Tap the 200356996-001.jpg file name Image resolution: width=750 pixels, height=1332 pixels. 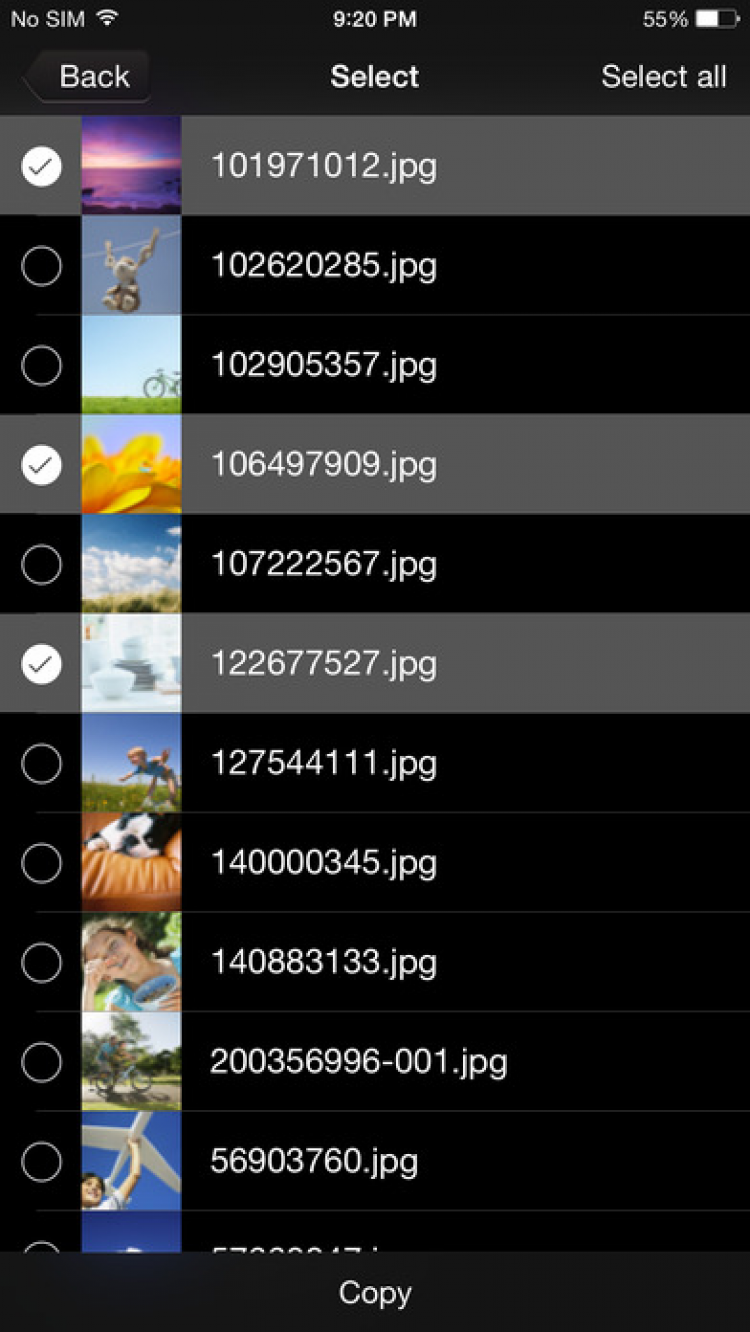click(358, 1061)
